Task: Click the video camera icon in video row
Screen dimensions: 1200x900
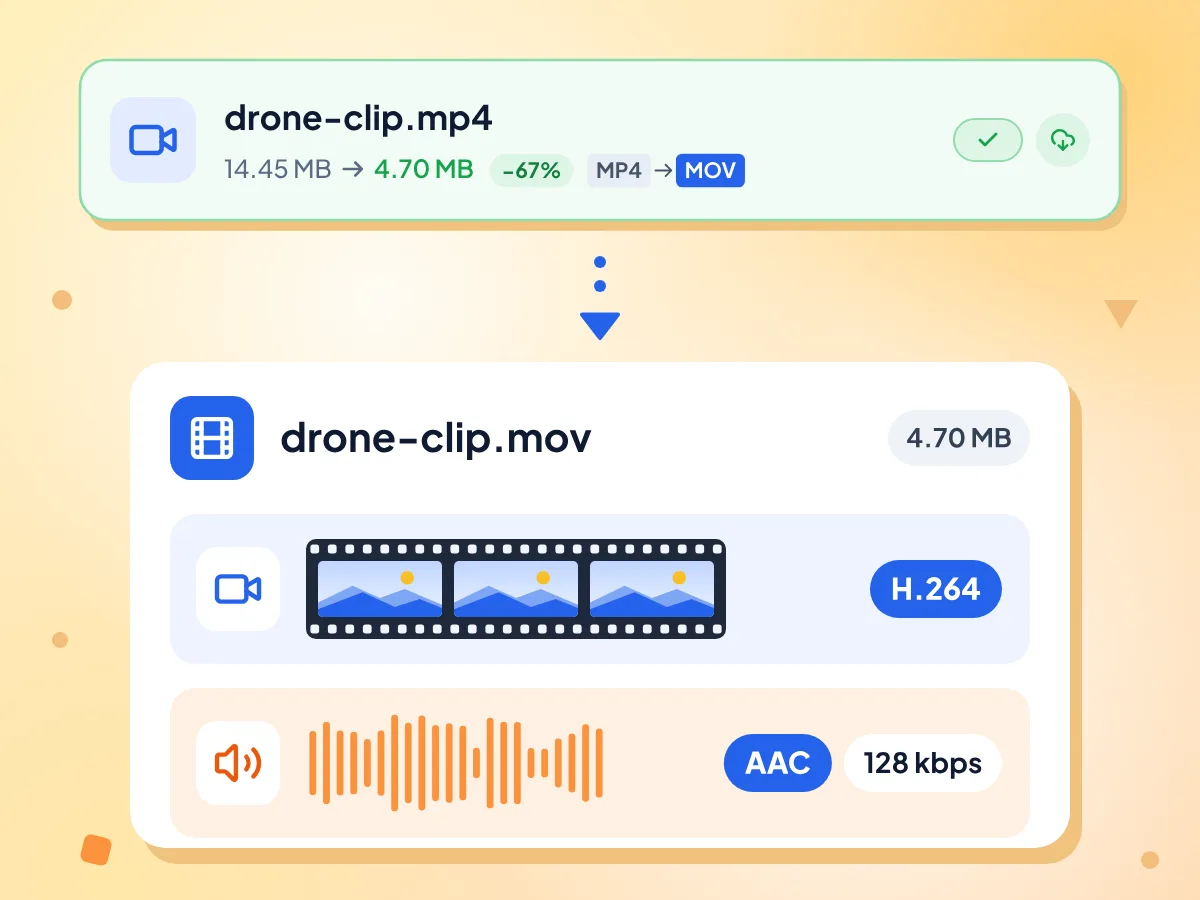Action: click(x=238, y=589)
